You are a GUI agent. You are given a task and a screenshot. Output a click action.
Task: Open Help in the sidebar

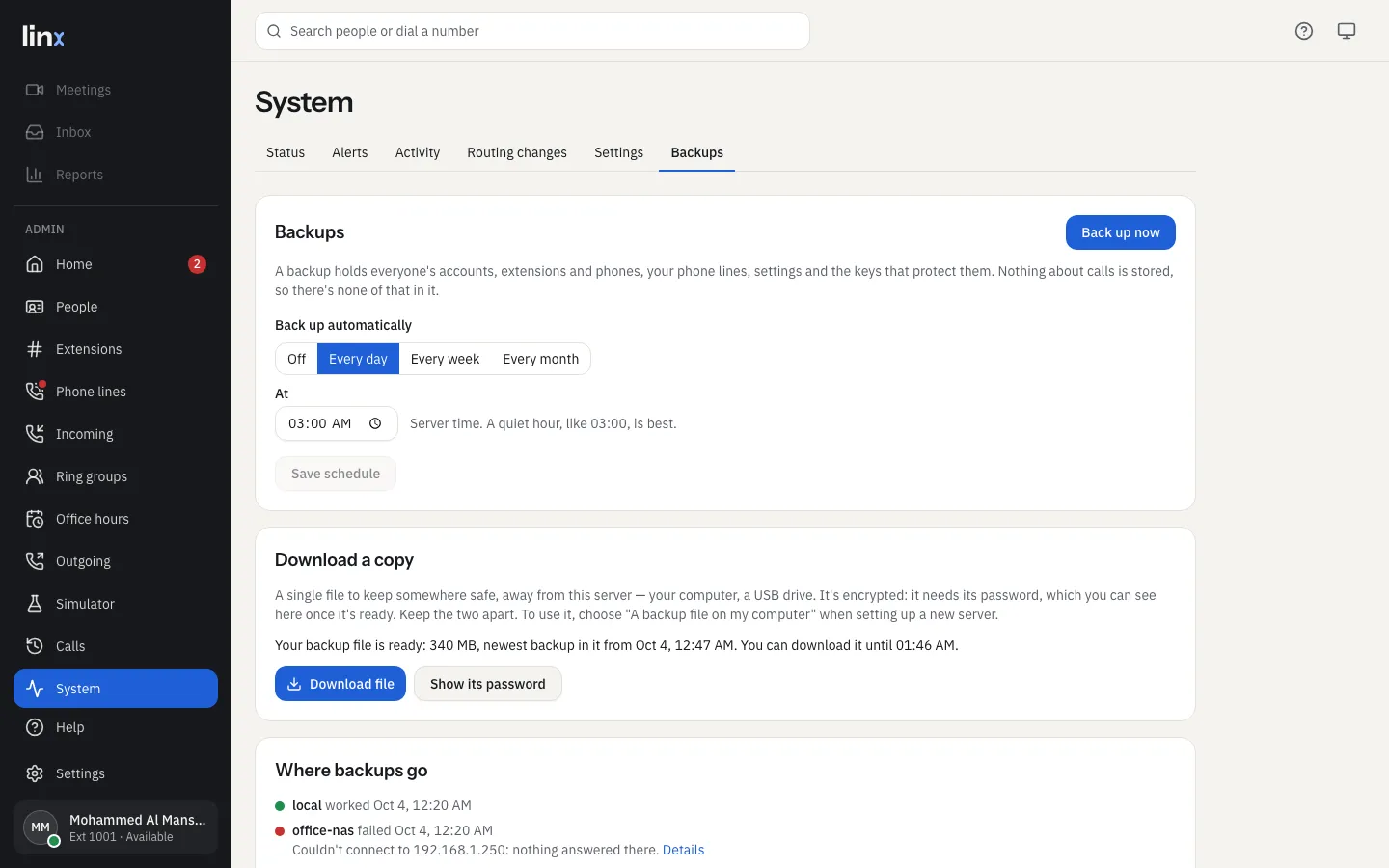[x=116, y=727]
